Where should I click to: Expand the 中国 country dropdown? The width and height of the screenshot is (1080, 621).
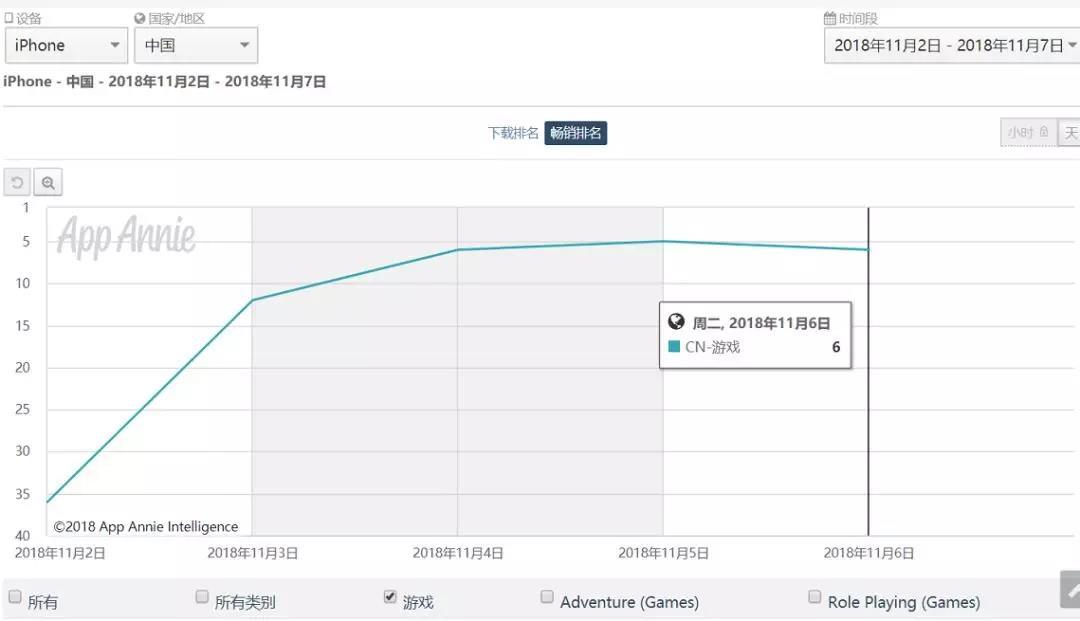(196, 45)
